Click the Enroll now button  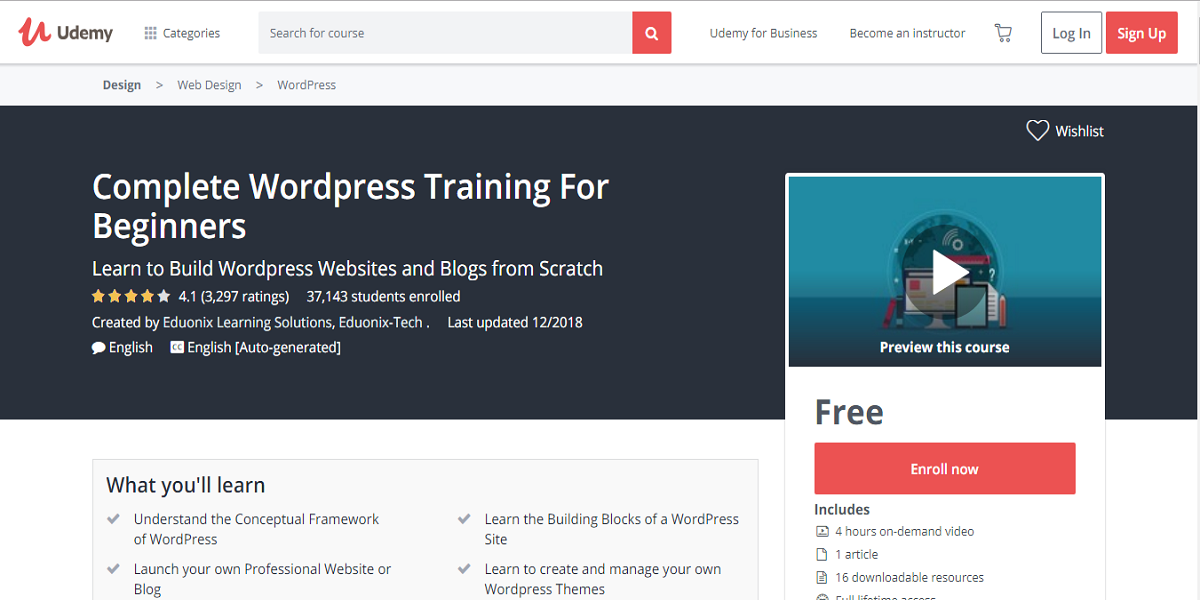coord(945,469)
